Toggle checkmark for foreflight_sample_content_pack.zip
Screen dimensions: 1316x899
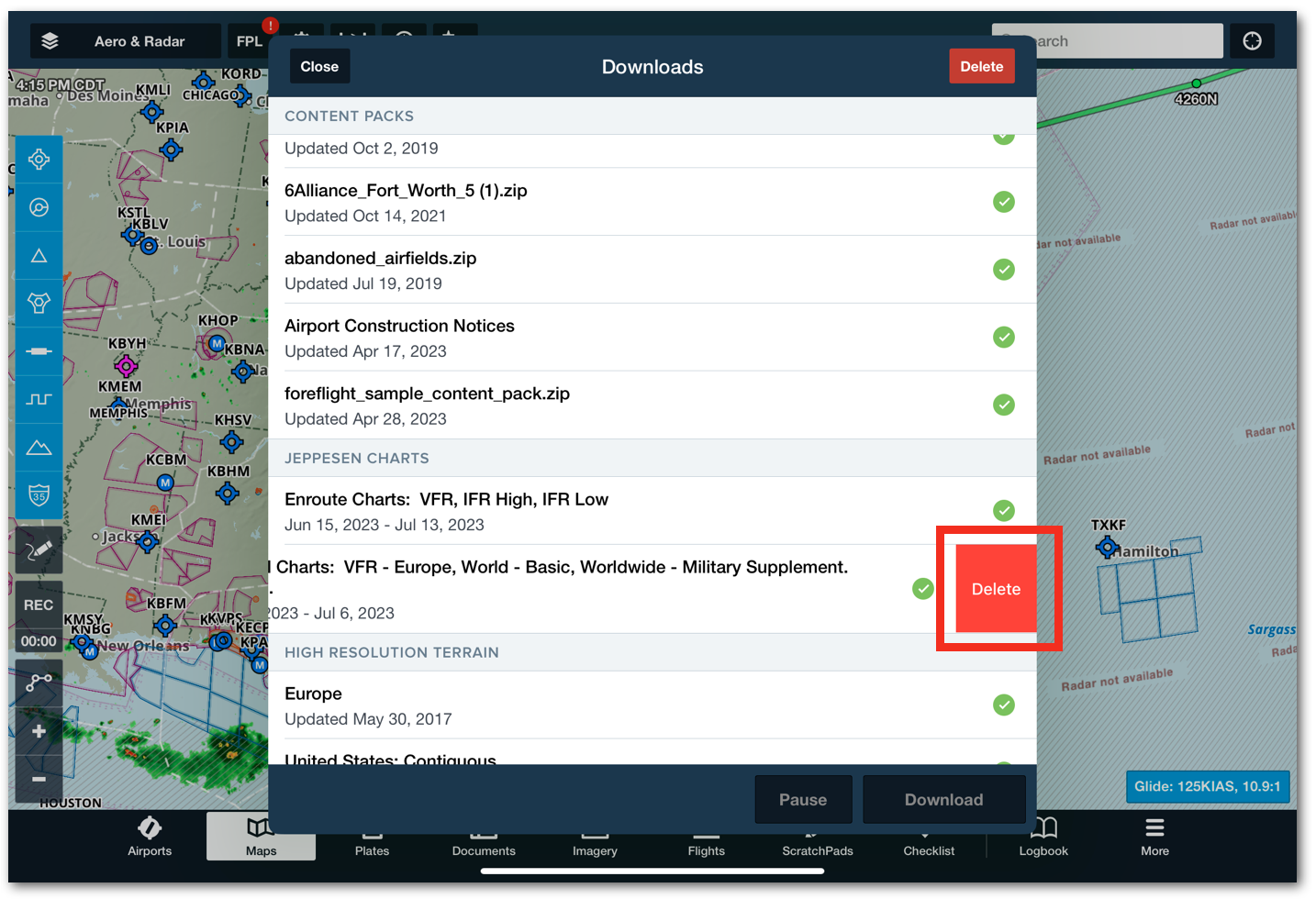click(1004, 405)
